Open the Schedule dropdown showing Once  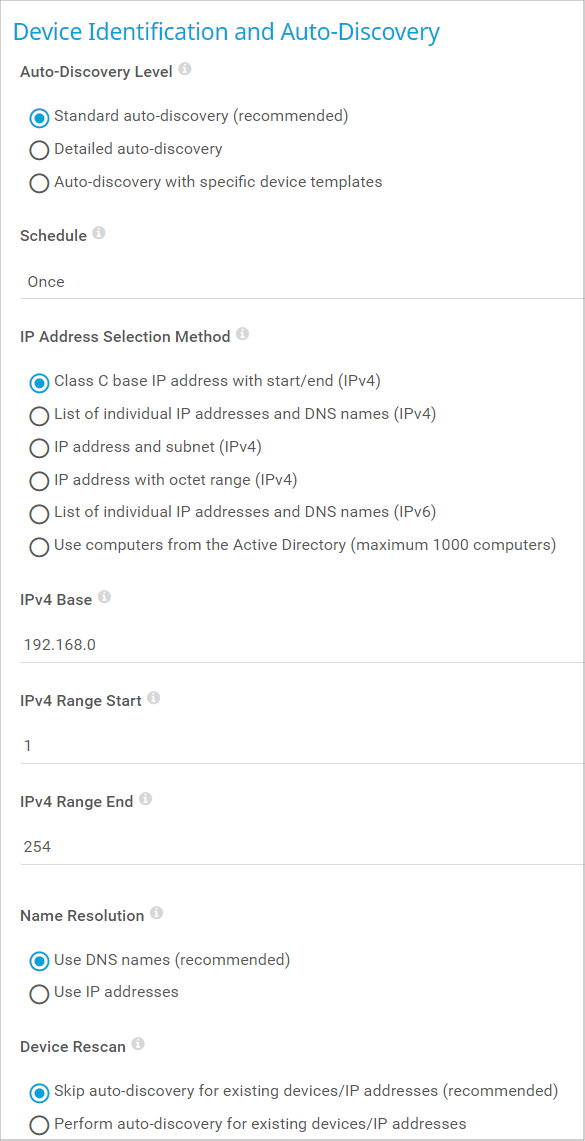click(302, 282)
